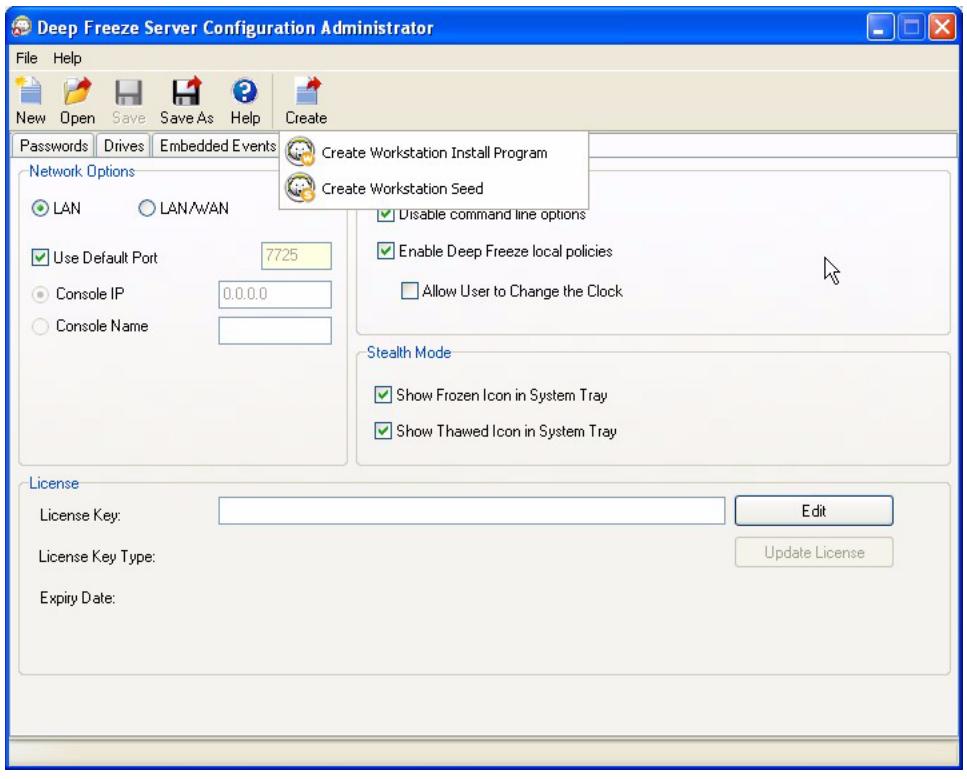Select the LAN radio button
Image resolution: width=967 pixels, height=779 pixels.
tap(40, 208)
